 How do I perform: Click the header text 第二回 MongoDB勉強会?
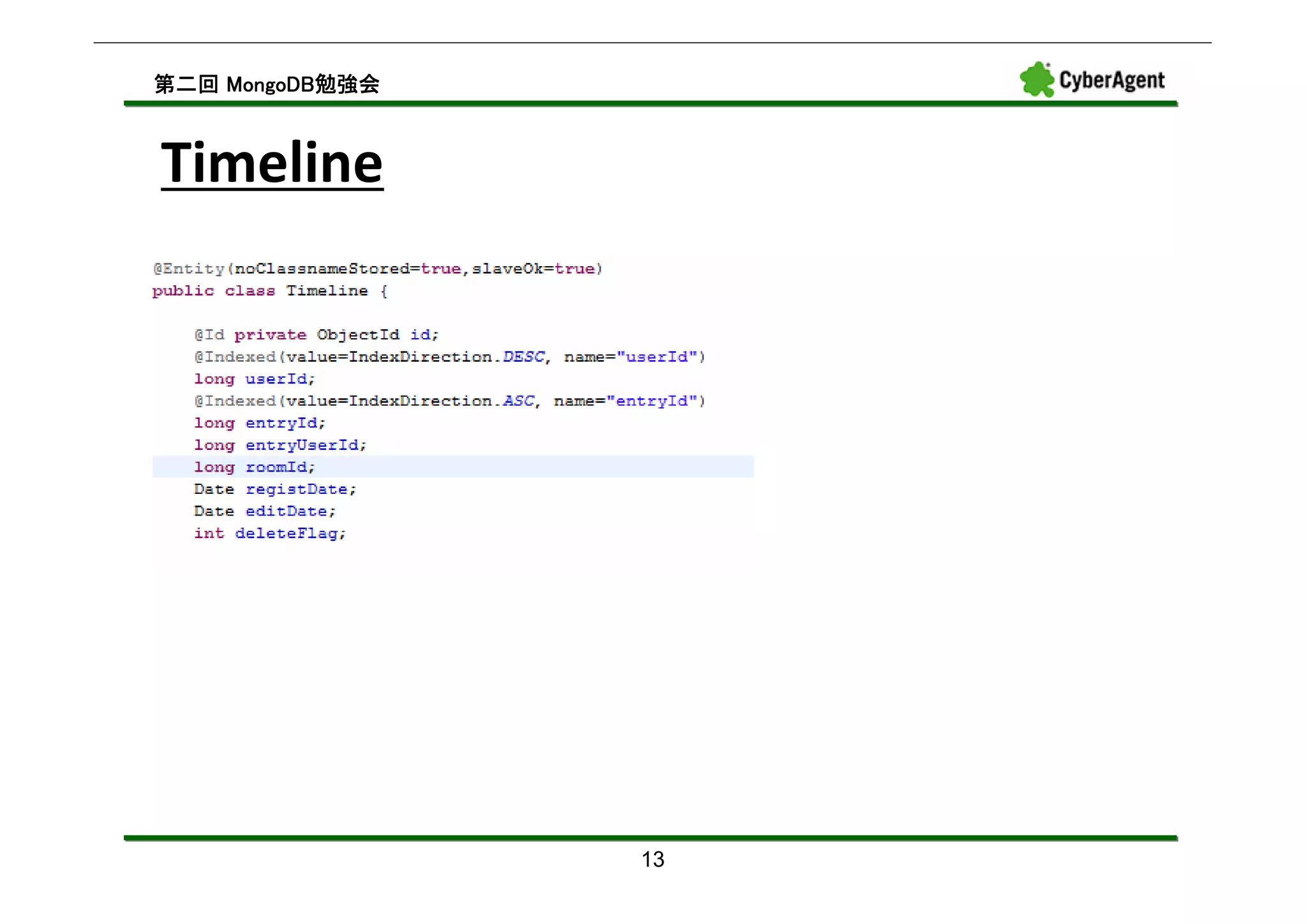coord(267,84)
